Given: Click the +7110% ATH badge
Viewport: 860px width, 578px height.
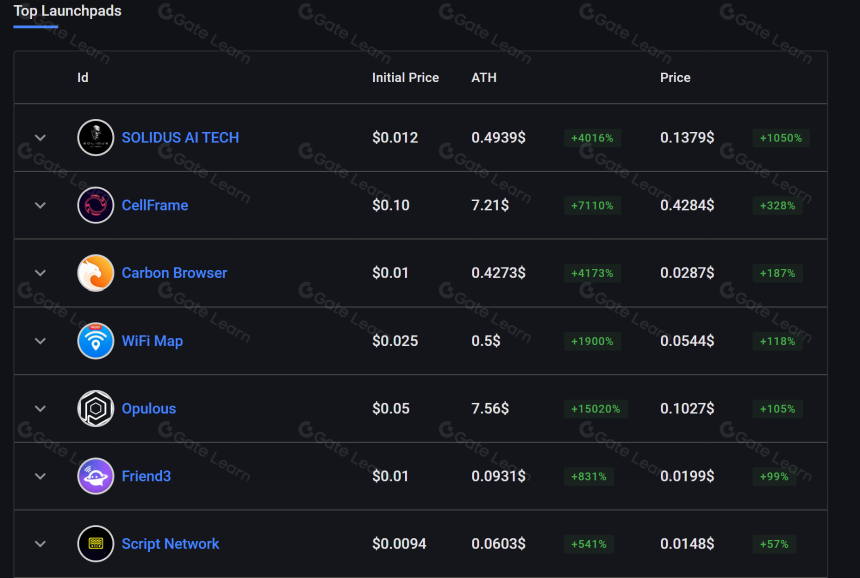Looking at the screenshot, I should 592,206.
